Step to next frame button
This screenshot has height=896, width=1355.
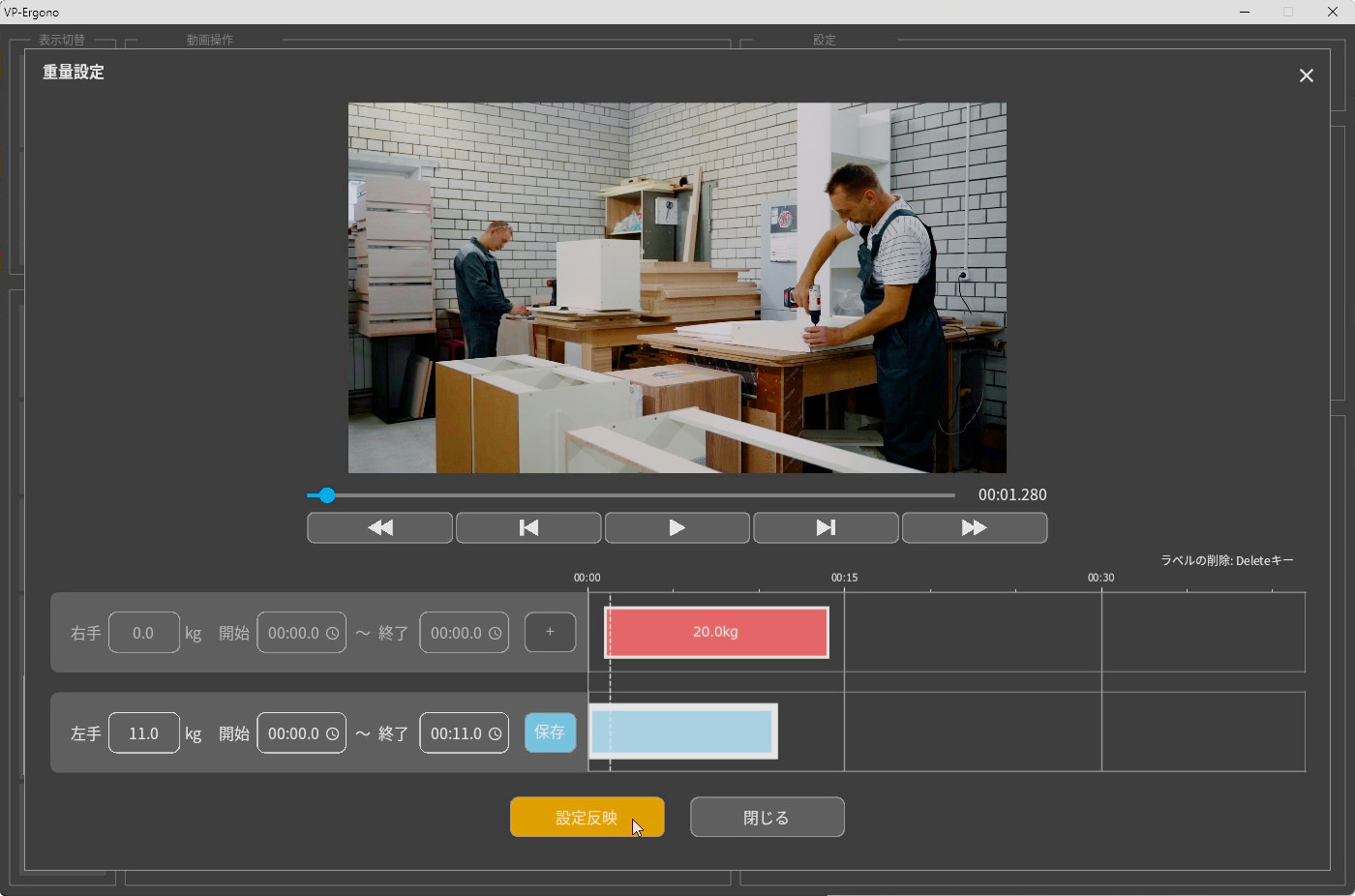pyautogui.click(x=826, y=527)
